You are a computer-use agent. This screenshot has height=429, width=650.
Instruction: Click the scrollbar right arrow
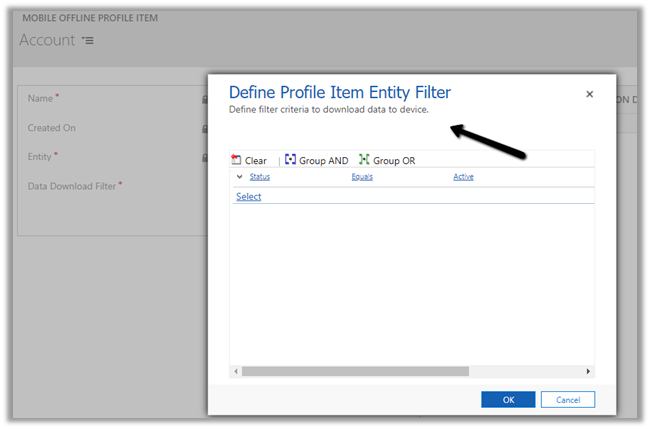click(589, 371)
